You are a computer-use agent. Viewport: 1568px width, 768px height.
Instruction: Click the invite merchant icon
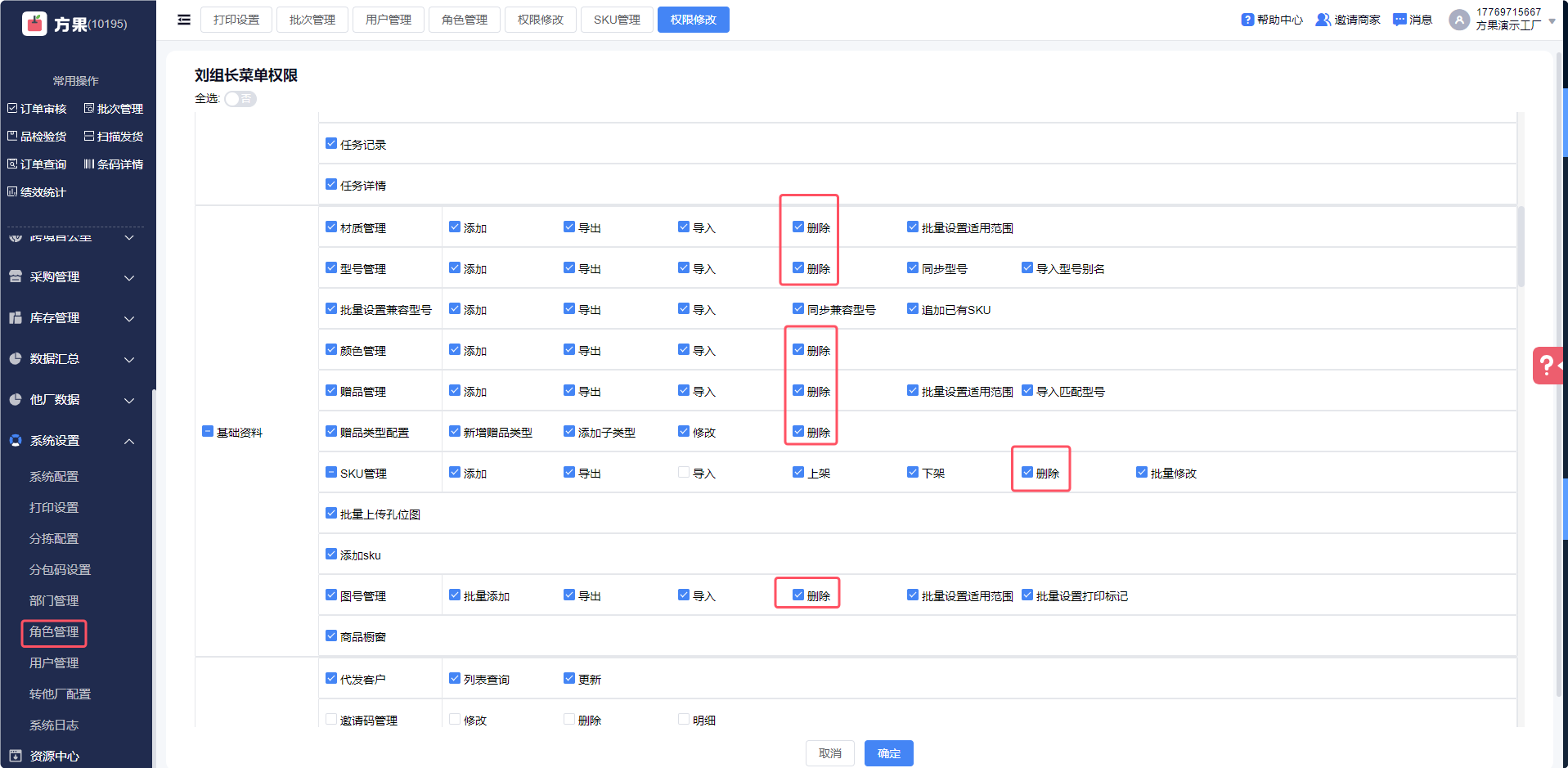click(1322, 20)
